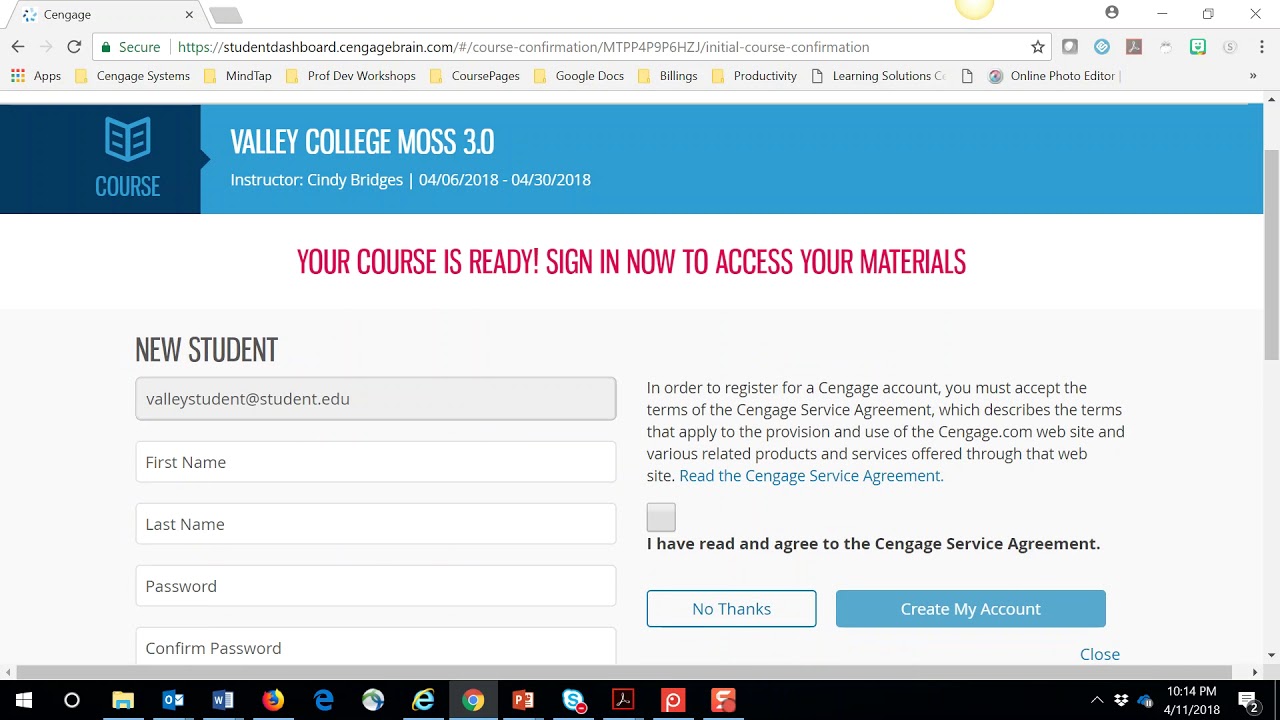Screen dimensions: 1280x720
Task: Open File Explorer from taskbar
Action: 123,700
